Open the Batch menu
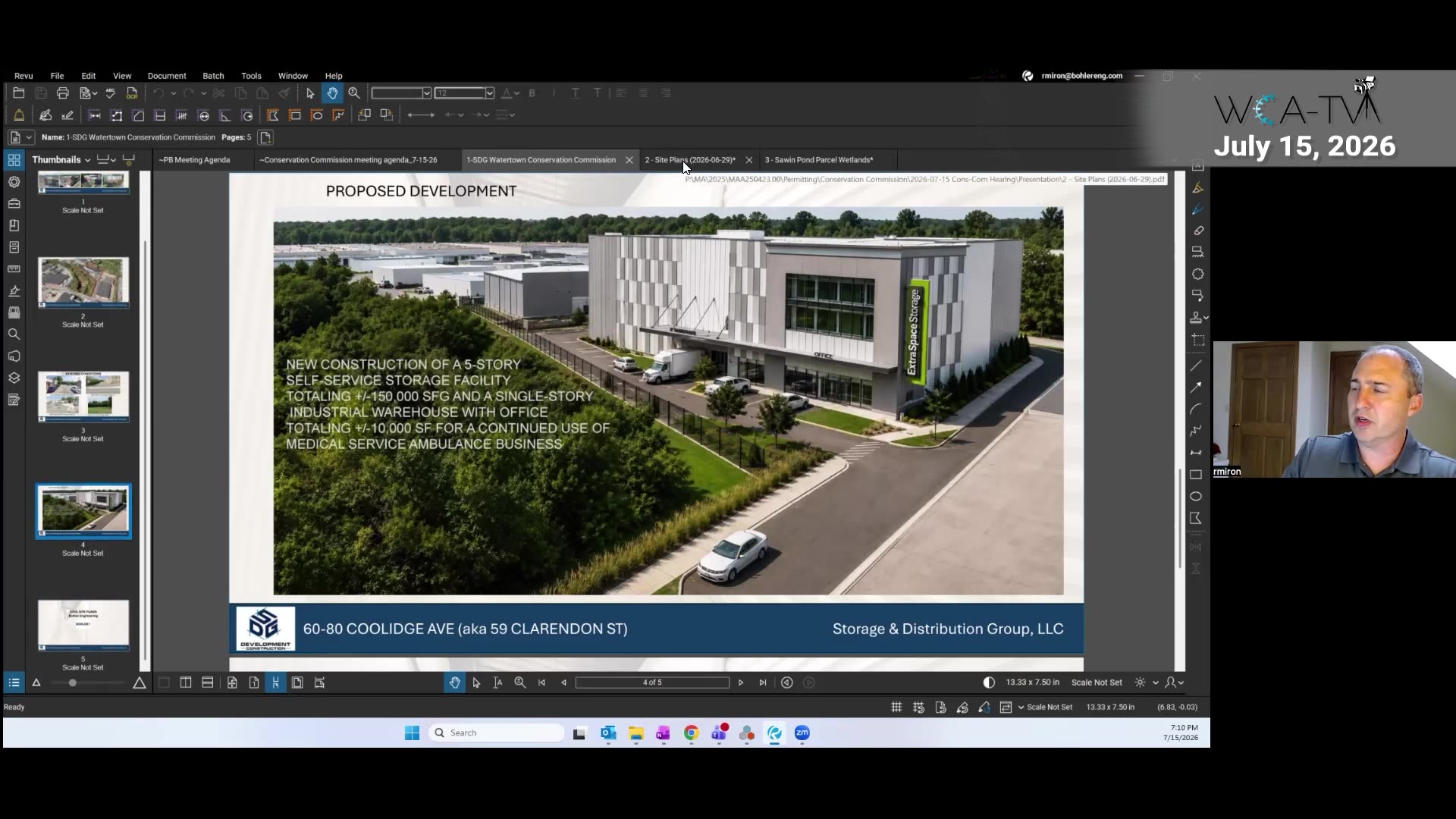The width and height of the screenshot is (1456, 819). (213, 76)
